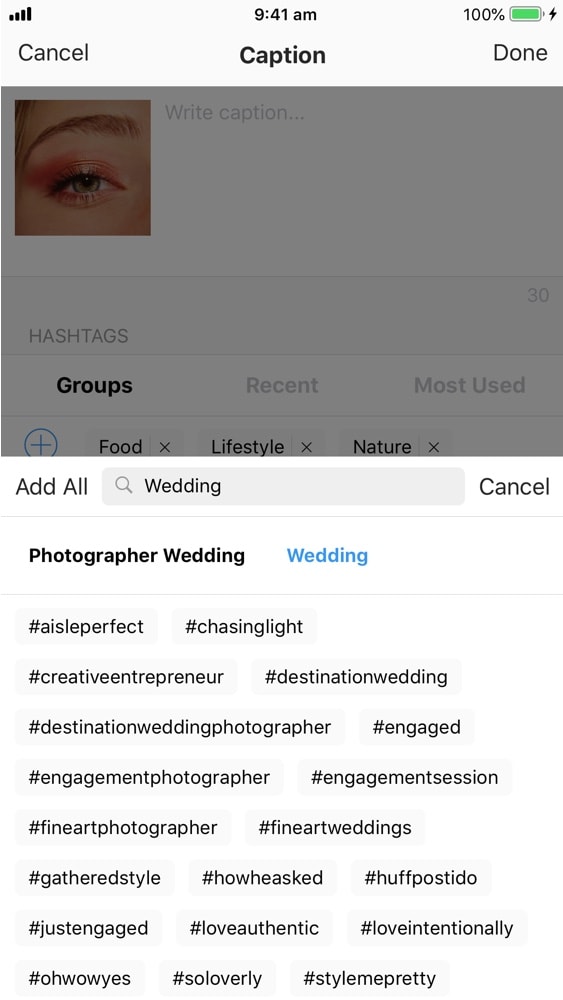563x1000 pixels.
Task: Click the search magnifier icon
Action: coord(124,485)
